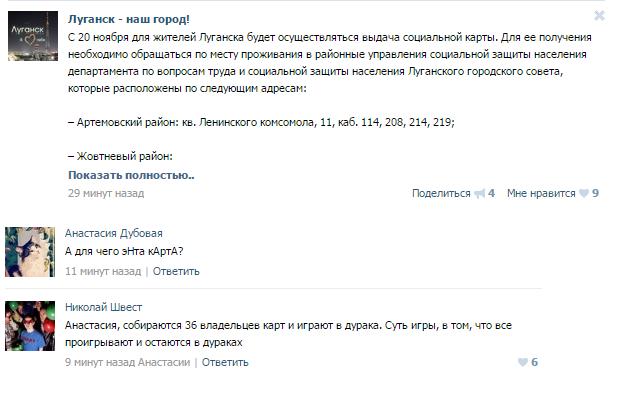Open Анастасия Дубовая's profile picture
This screenshot has width=625, height=396.
pos(30,252)
